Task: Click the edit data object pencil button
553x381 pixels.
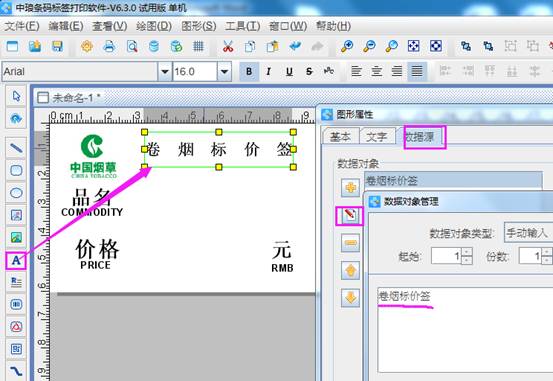Action: [350, 216]
